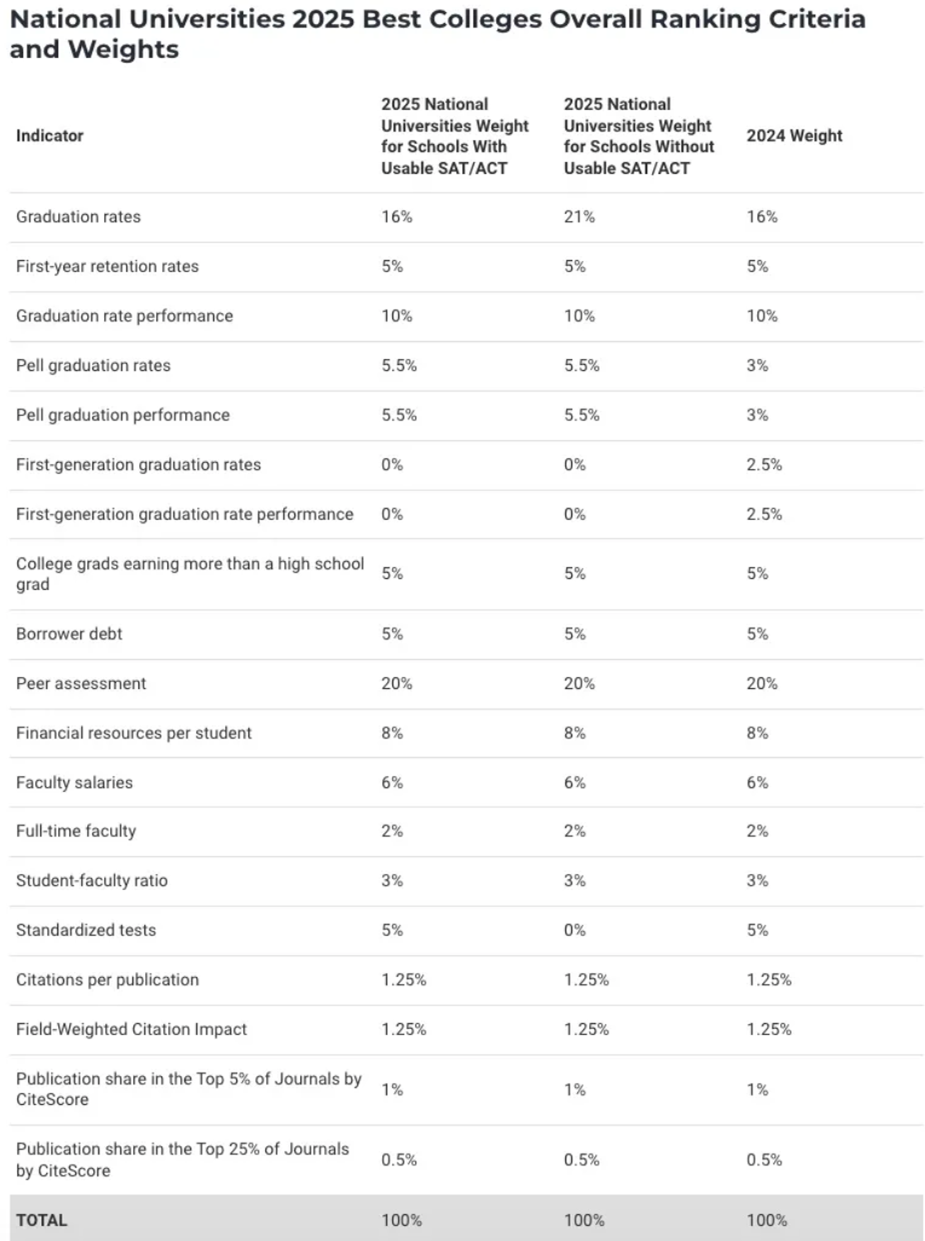
Task: Select Pell graduation performance row label
Action: coord(123,415)
